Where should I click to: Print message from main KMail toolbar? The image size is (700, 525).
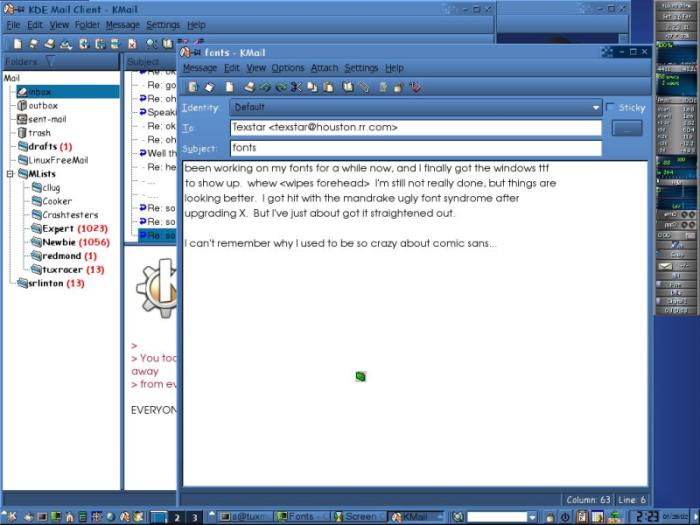(50, 43)
